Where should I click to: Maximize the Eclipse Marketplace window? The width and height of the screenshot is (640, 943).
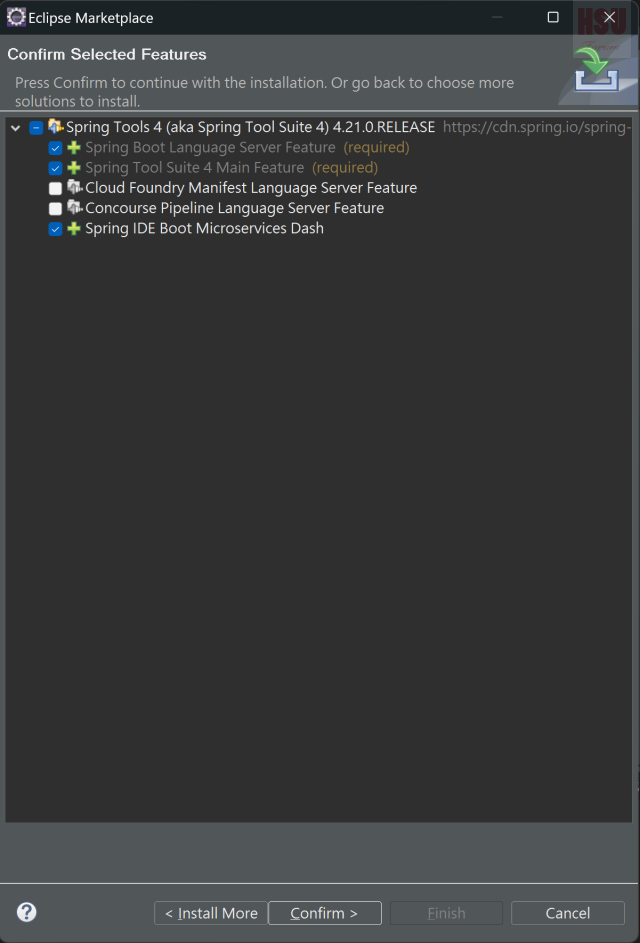click(553, 17)
